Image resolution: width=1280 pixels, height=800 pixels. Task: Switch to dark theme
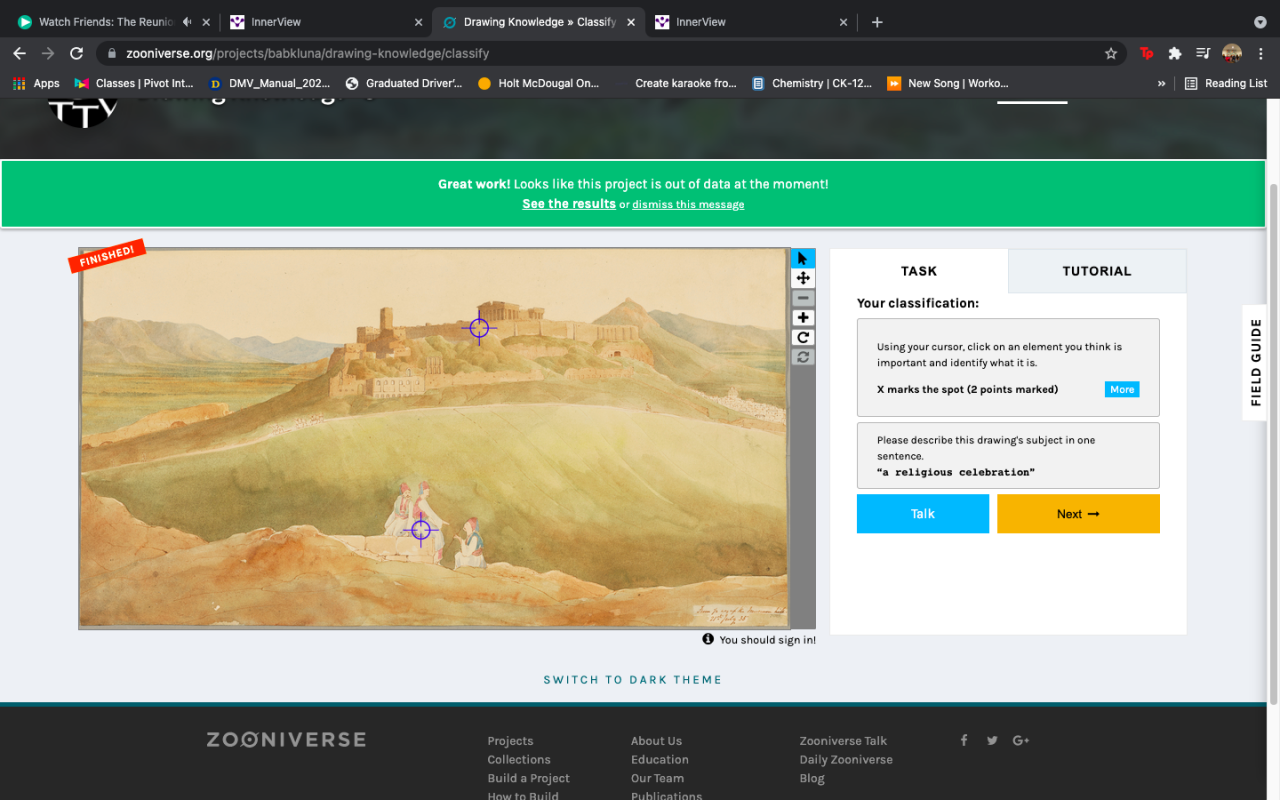[633, 680]
